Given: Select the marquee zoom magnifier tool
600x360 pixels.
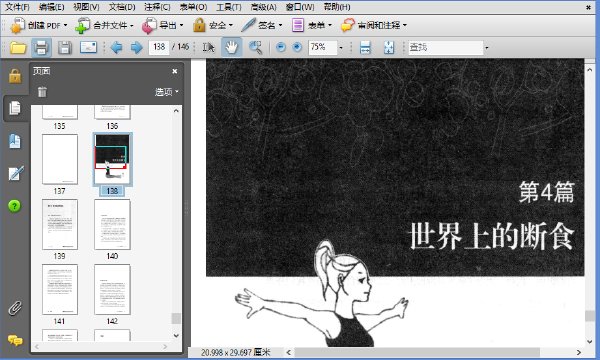Looking at the screenshot, I should (x=256, y=47).
